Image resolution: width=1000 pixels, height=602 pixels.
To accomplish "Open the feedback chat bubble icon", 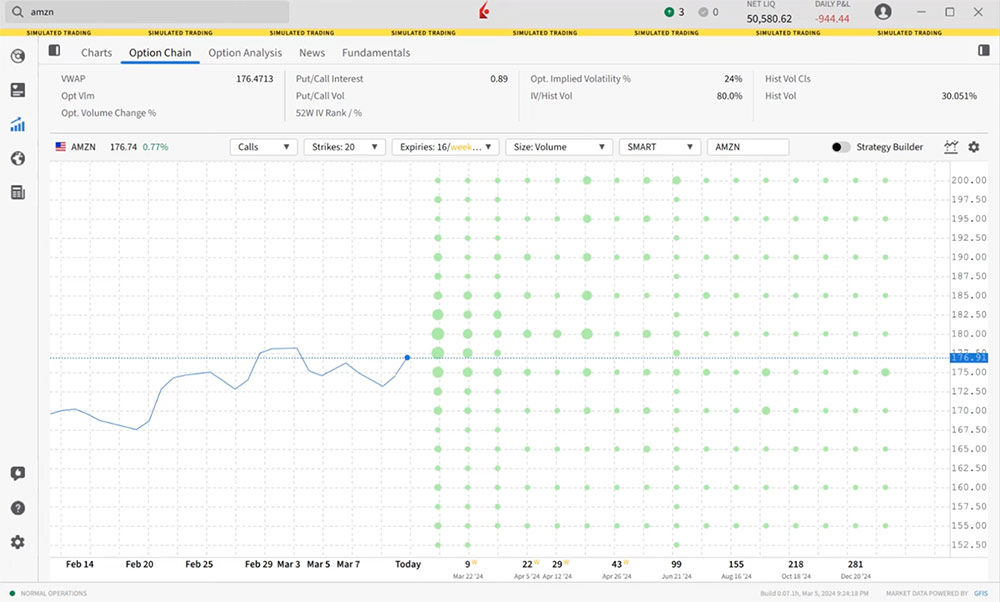I will (17, 474).
